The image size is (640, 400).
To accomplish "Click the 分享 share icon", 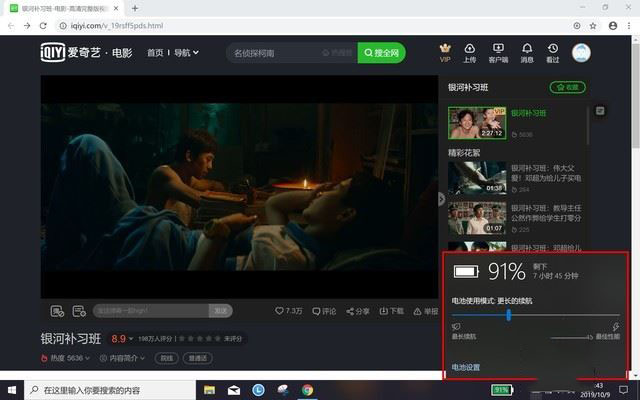I will click(x=358, y=311).
